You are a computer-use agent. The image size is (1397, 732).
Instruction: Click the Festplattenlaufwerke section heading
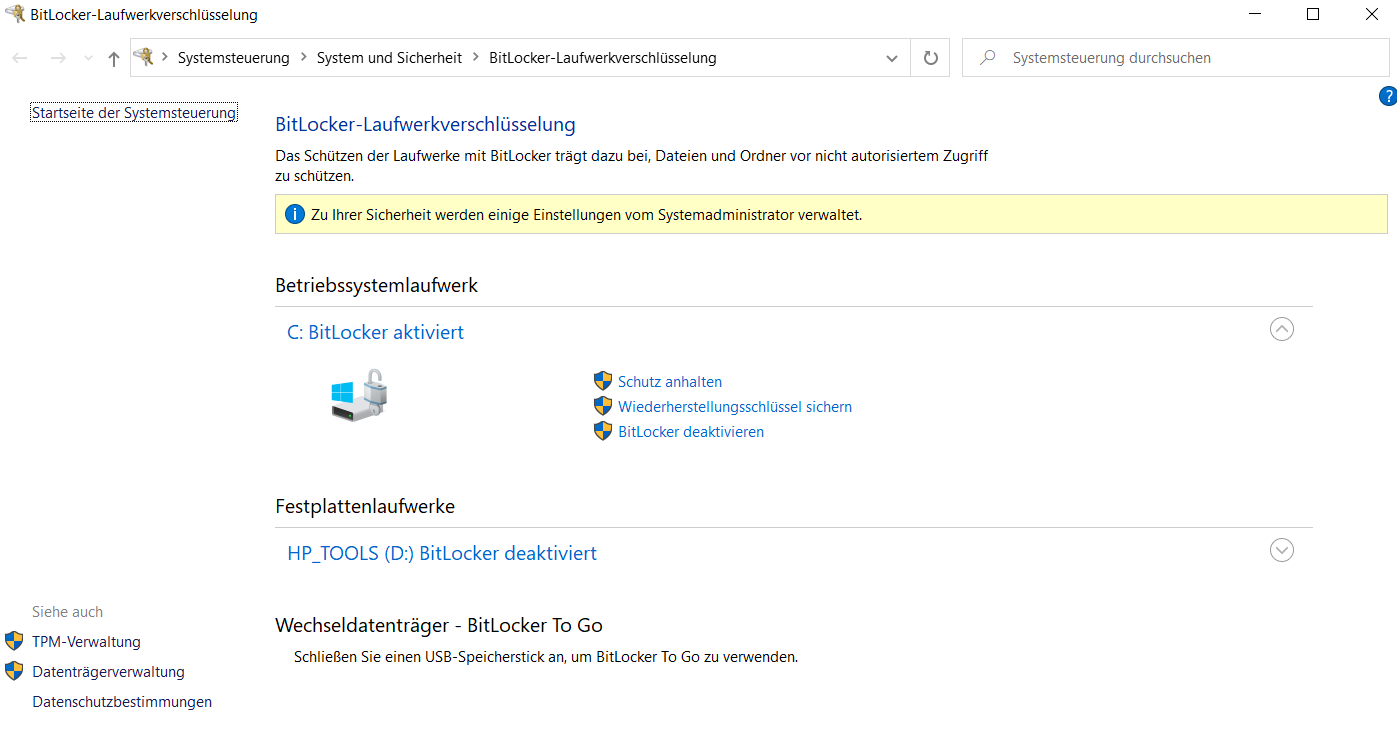coord(365,507)
